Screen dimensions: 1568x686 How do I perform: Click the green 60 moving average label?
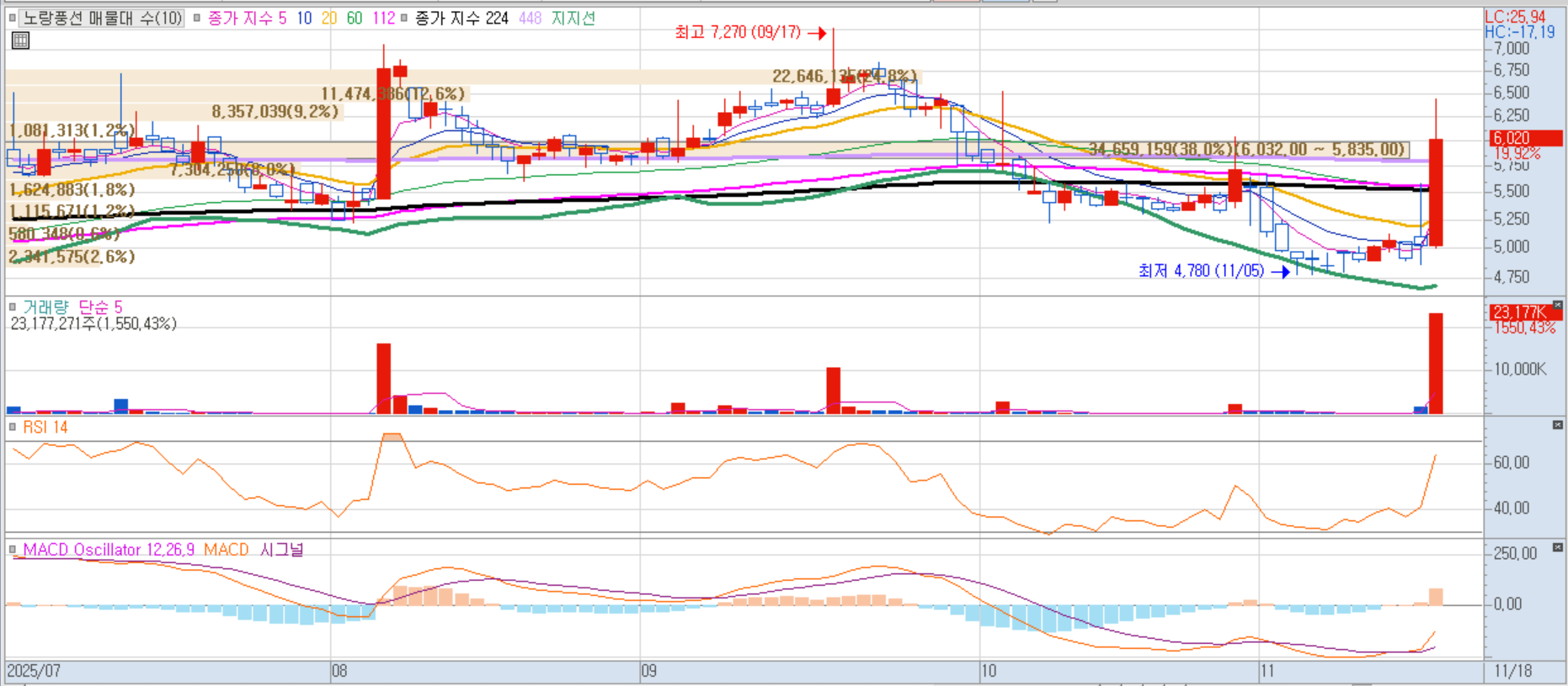click(x=355, y=18)
